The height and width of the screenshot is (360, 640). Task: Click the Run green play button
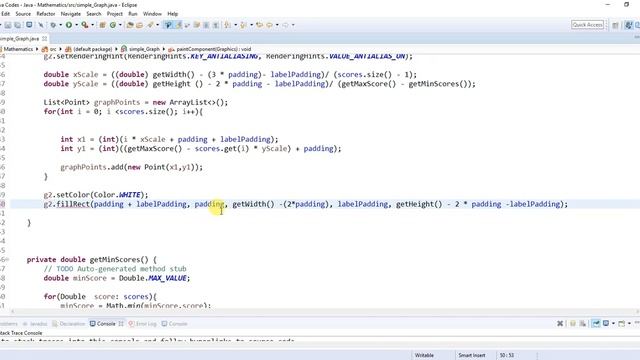(x=69, y=25)
